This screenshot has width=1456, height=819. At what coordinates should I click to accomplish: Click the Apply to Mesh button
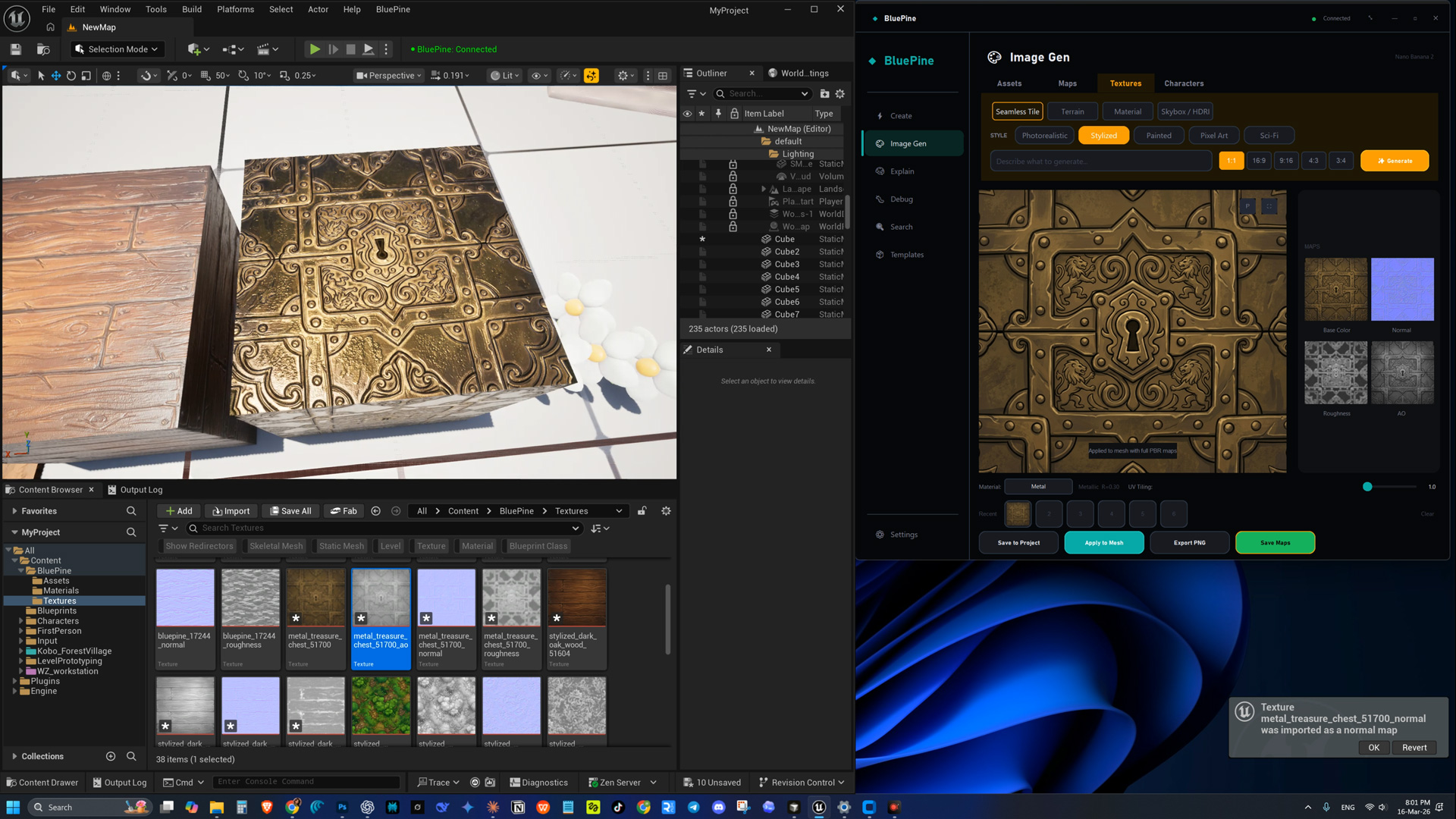[1103, 543]
